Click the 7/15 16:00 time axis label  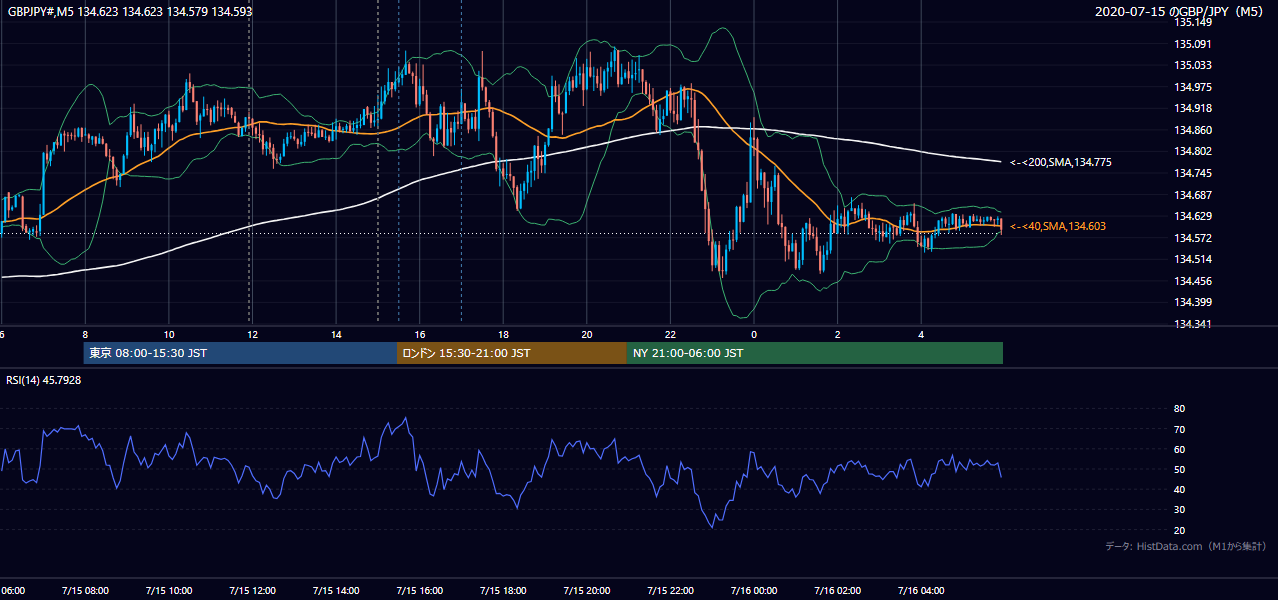419,590
